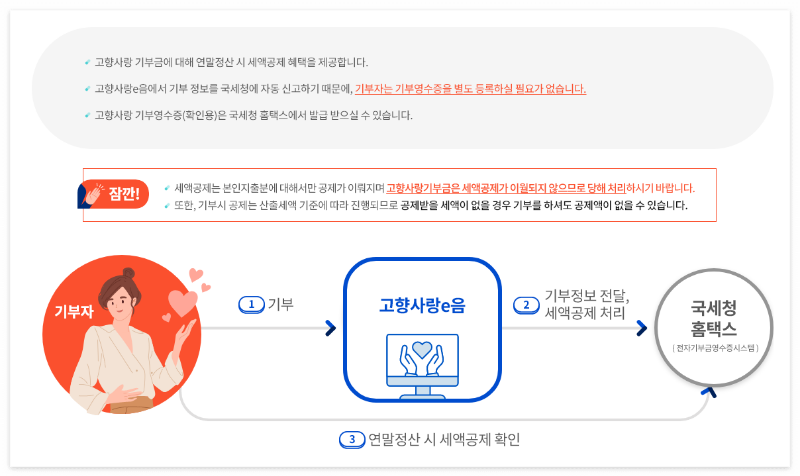
Task: Click the arrow pointing to 고향사랑e음 box
Action: [x=331, y=328]
